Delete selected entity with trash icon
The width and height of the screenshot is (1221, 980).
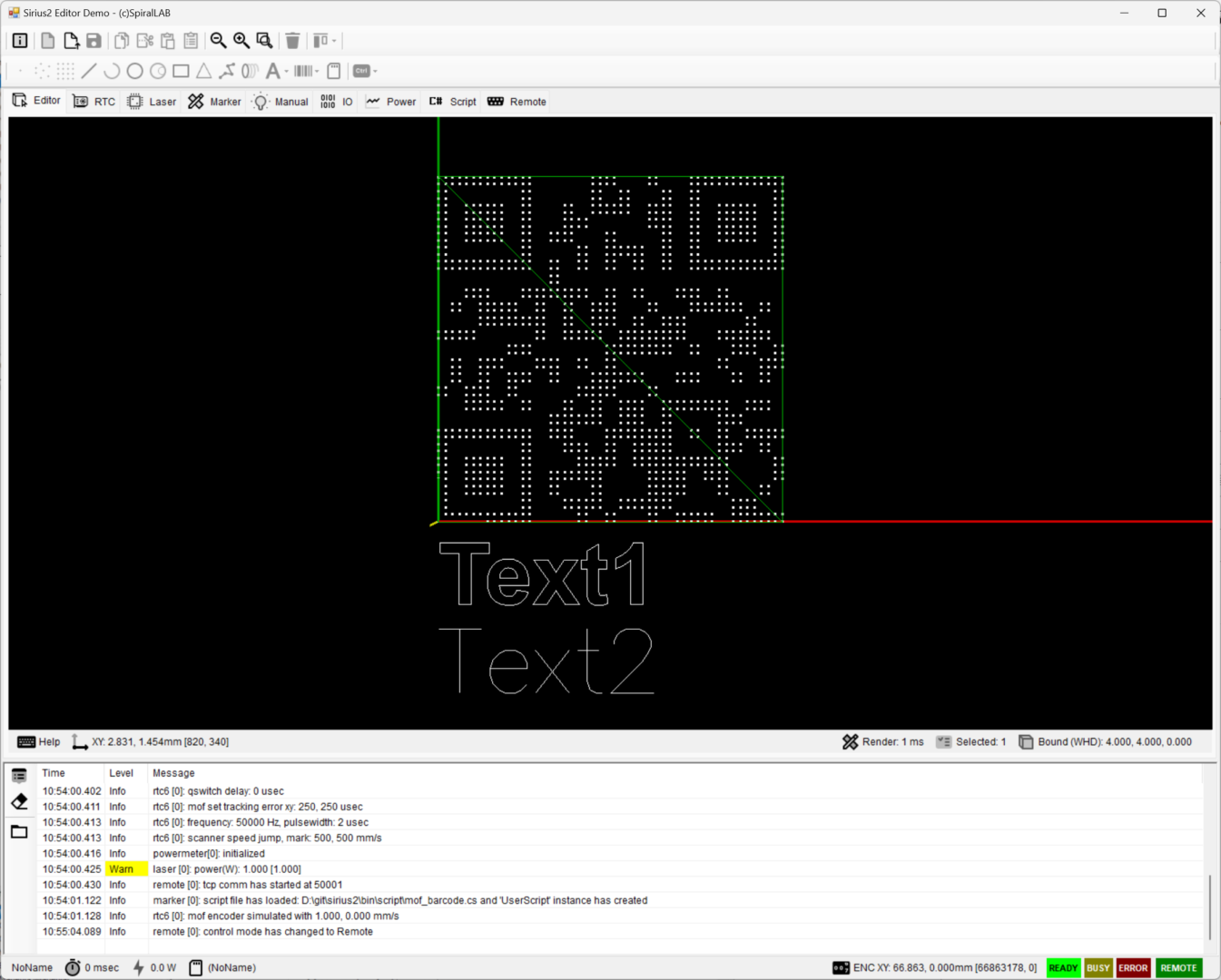coord(292,41)
